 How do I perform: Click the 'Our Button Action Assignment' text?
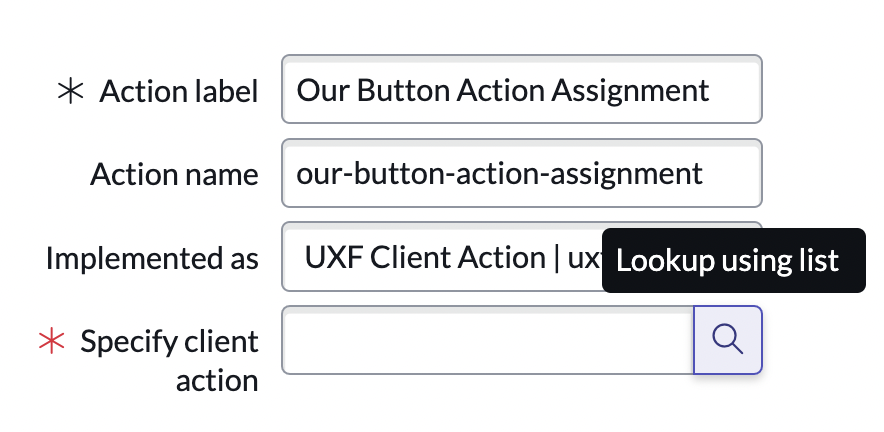click(503, 91)
